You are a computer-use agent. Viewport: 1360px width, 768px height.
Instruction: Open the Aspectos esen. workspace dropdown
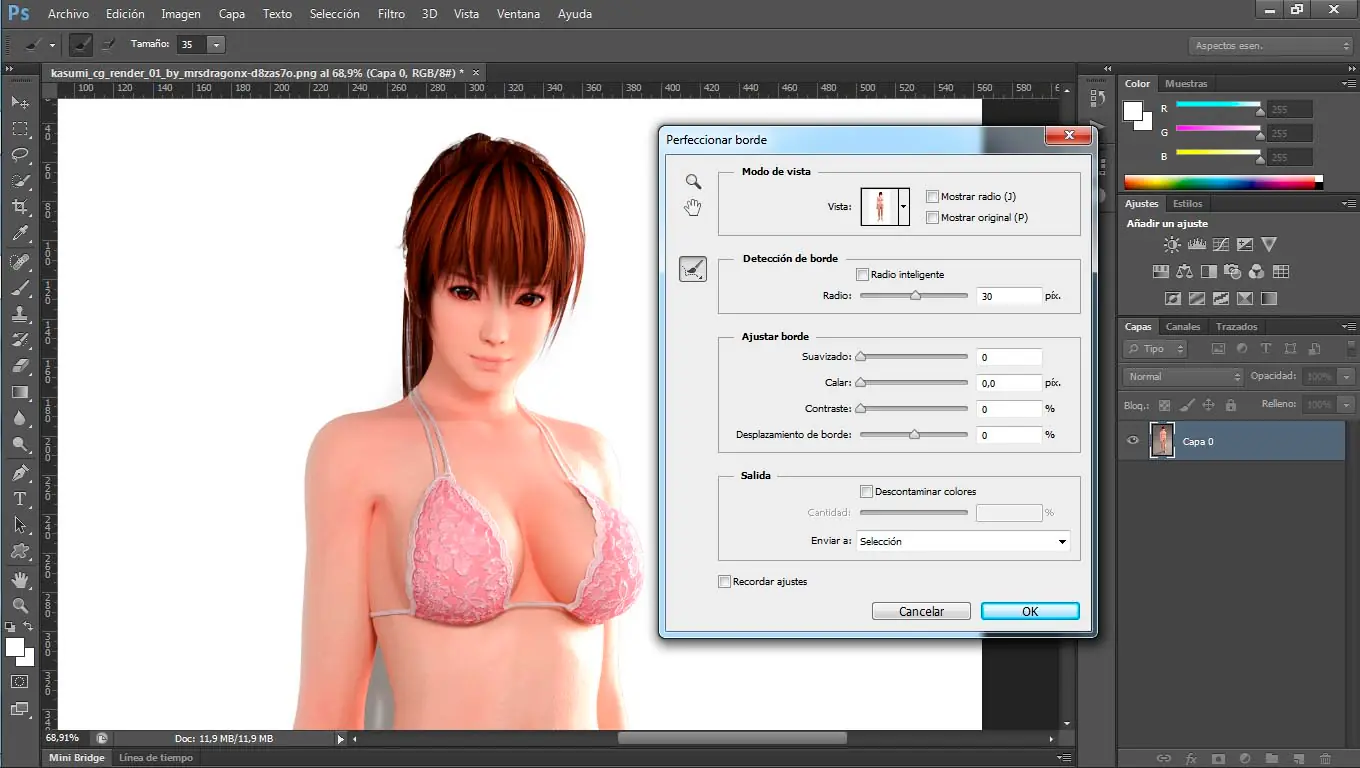pyautogui.click(x=1271, y=46)
